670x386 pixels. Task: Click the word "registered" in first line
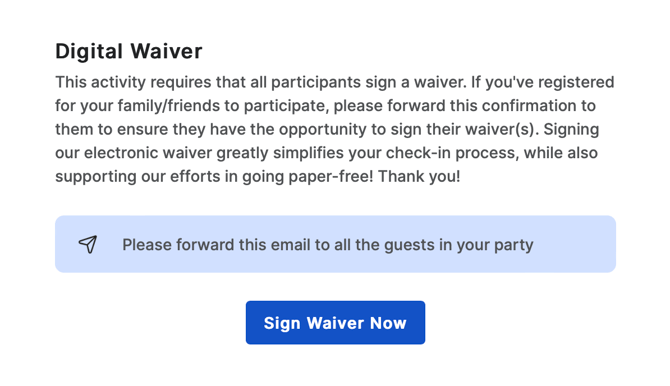[x=576, y=83]
